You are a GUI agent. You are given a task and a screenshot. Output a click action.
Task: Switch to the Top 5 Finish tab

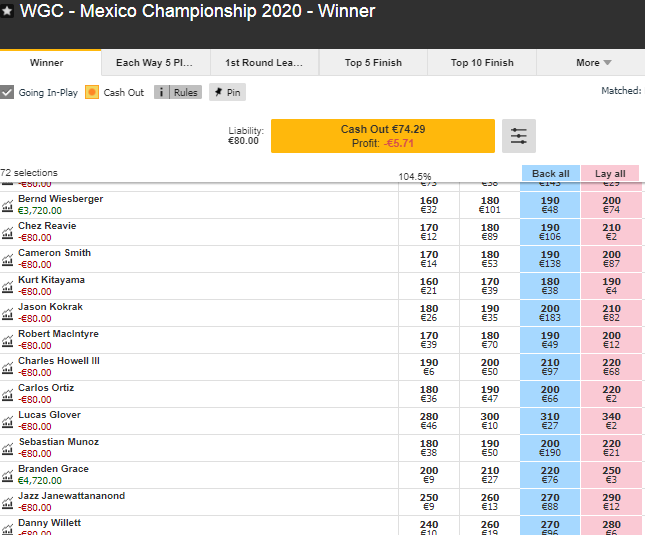coord(374,63)
